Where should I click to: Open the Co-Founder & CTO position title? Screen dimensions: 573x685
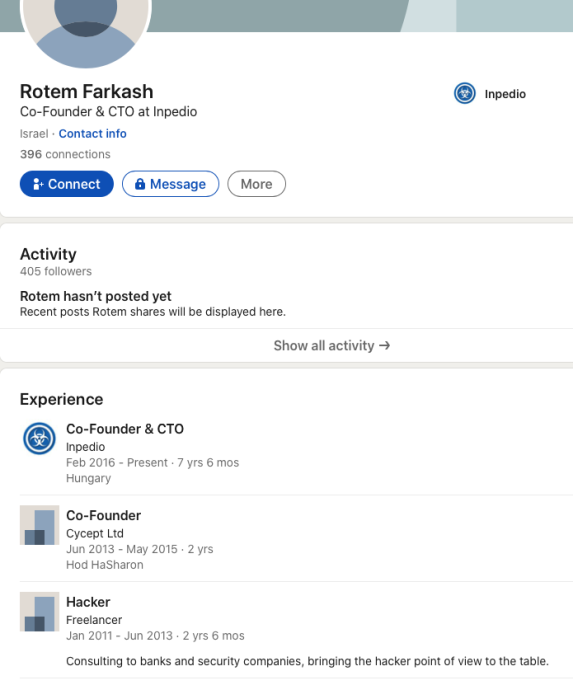[125, 429]
